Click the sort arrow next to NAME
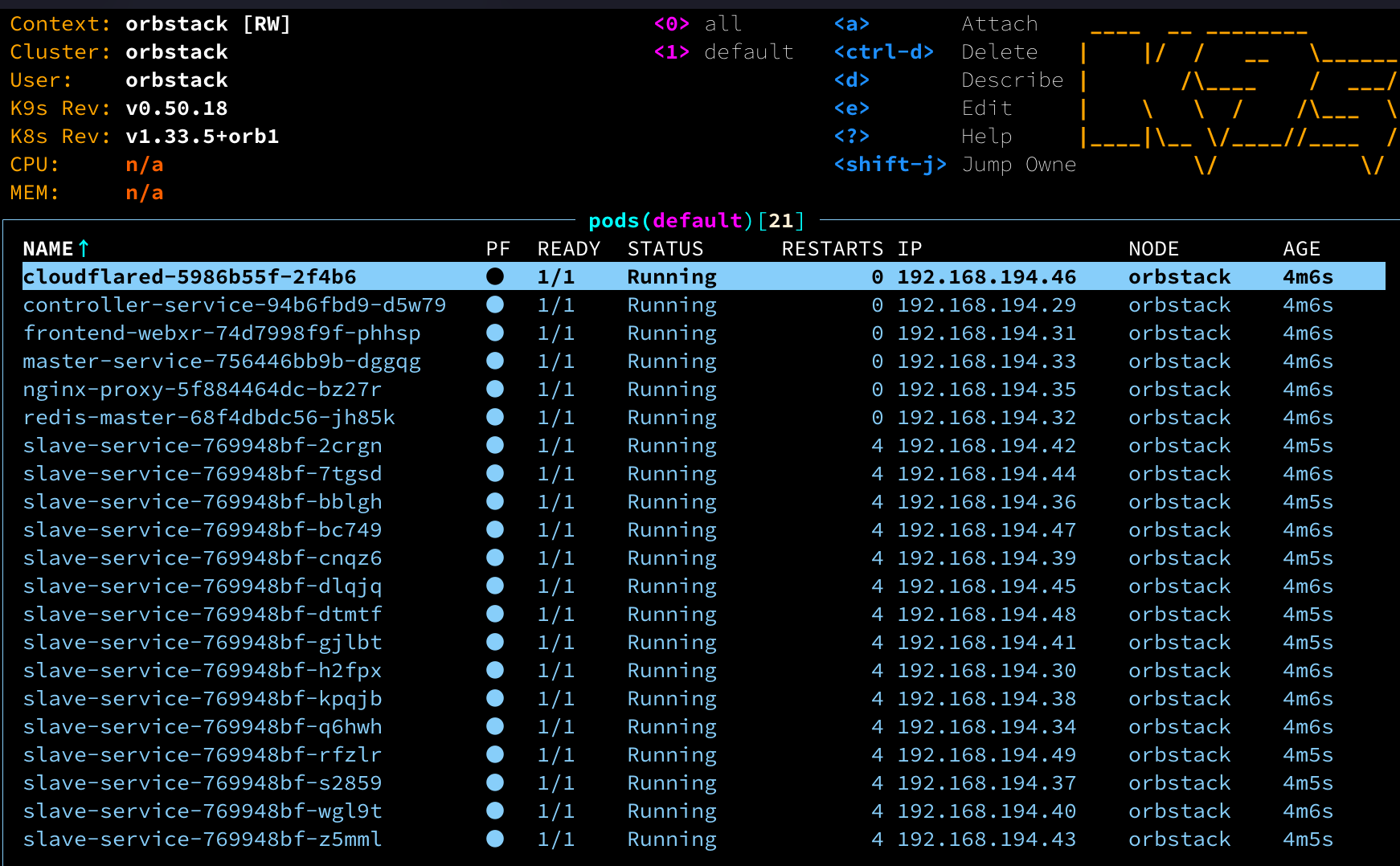The width and height of the screenshot is (1400, 866). click(x=84, y=249)
